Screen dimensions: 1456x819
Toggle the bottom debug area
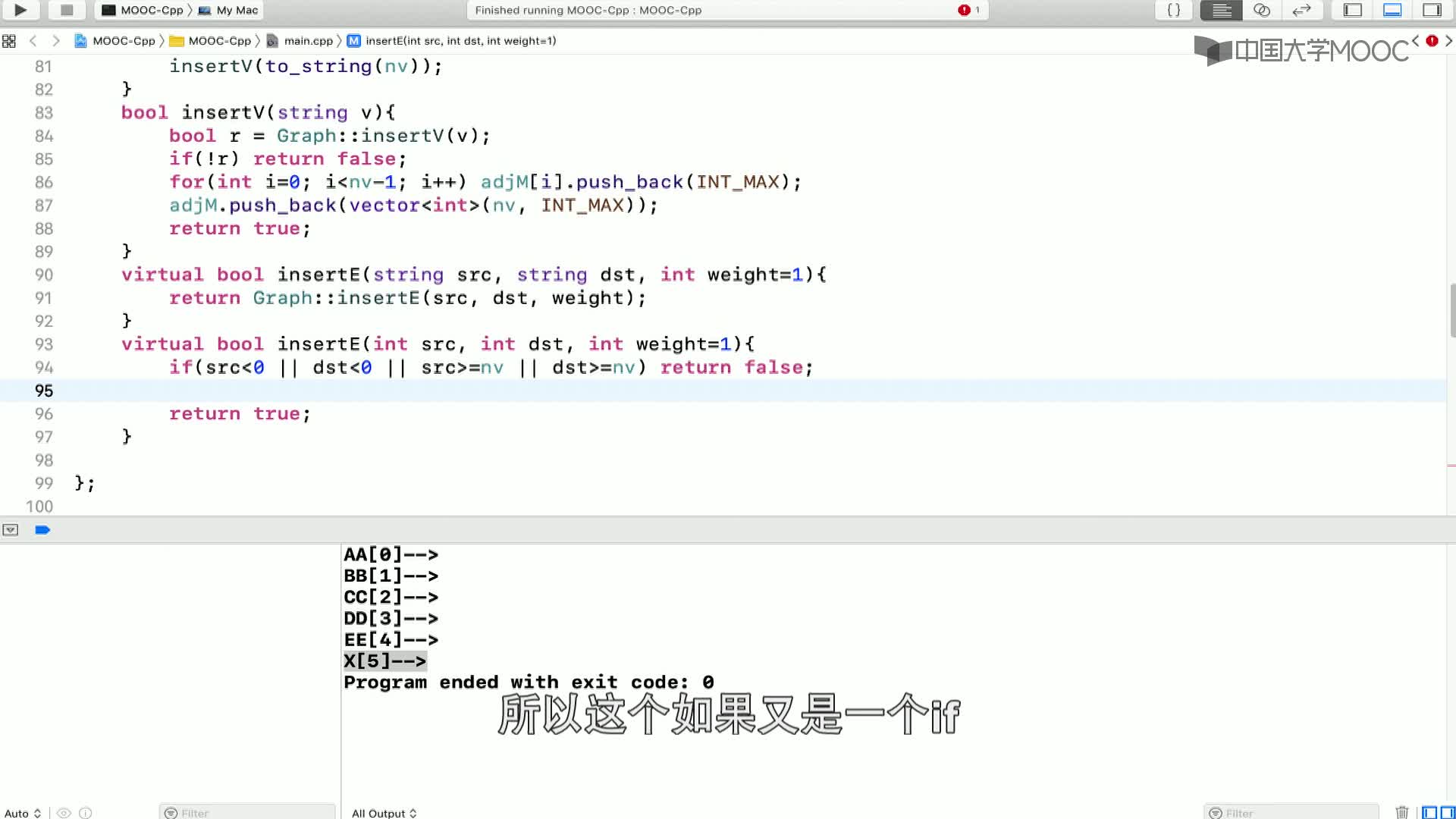(1392, 10)
